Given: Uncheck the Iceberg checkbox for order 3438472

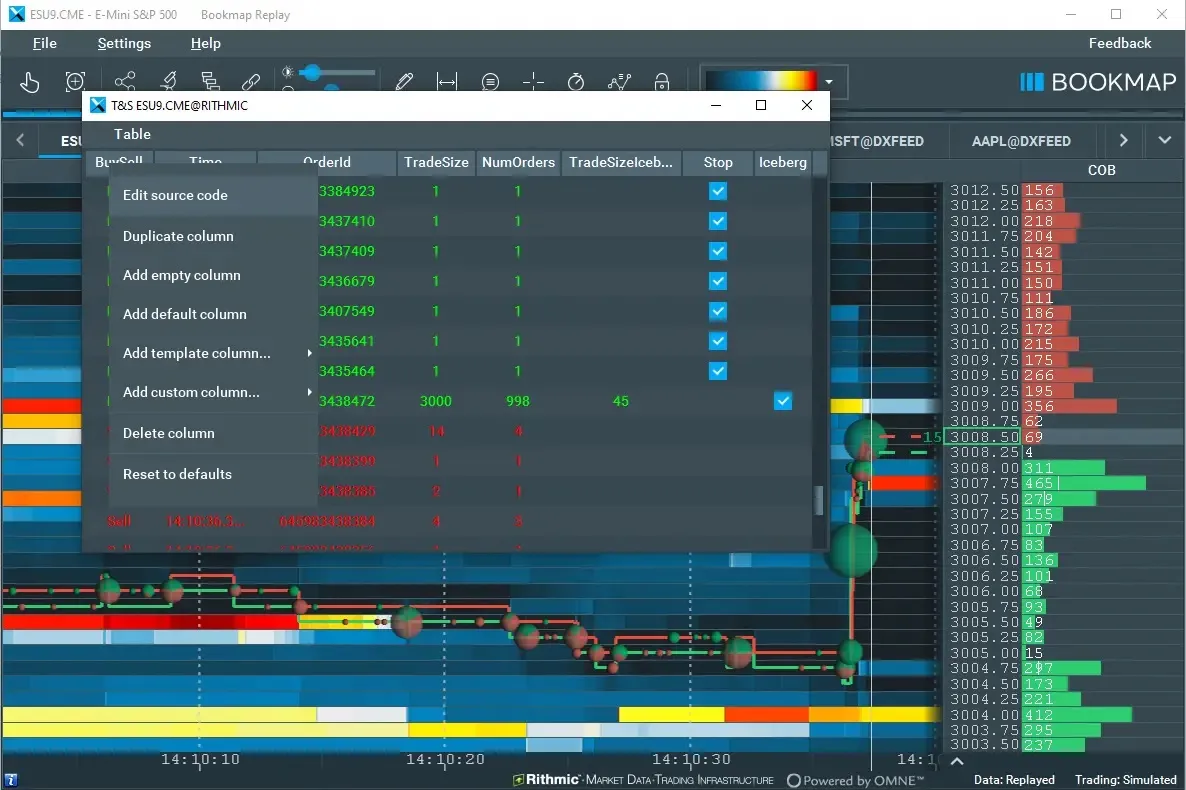Looking at the screenshot, I should 783,401.
